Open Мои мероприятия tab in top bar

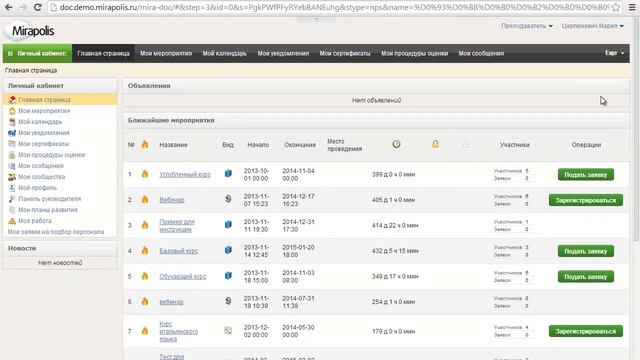point(166,53)
